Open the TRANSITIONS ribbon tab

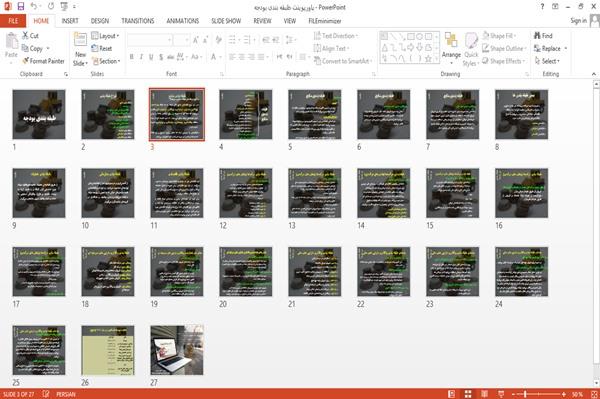point(138,21)
